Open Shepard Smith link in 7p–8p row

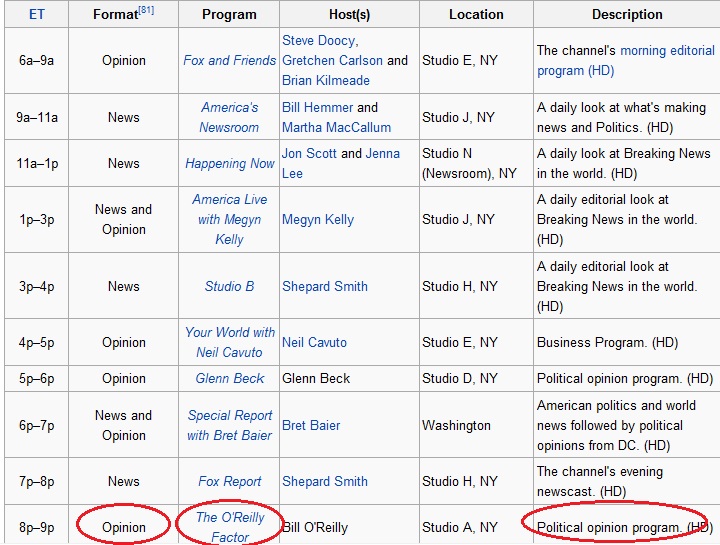tap(325, 481)
